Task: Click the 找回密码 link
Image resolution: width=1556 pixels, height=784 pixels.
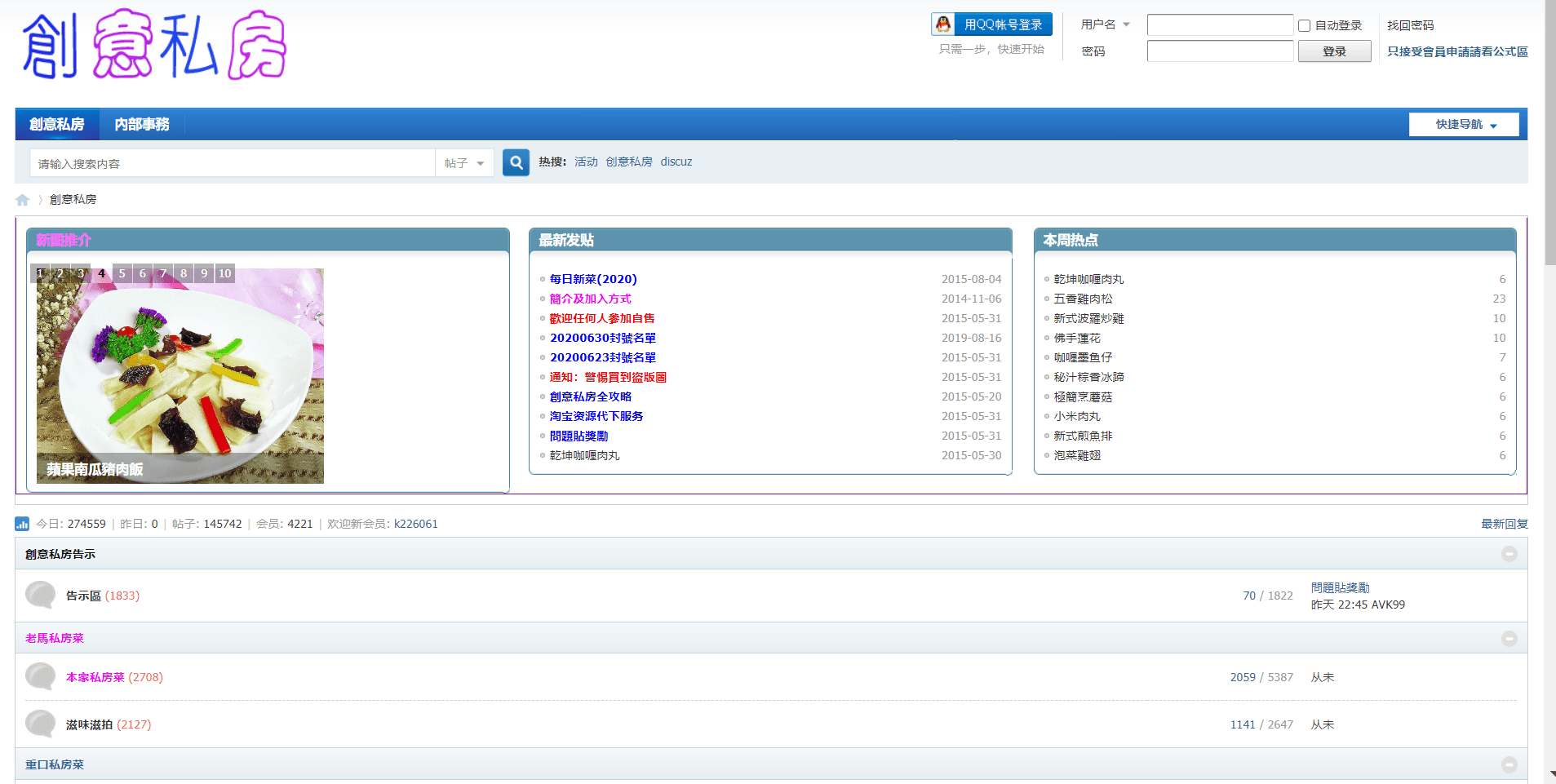Action: click(1410, 25)
